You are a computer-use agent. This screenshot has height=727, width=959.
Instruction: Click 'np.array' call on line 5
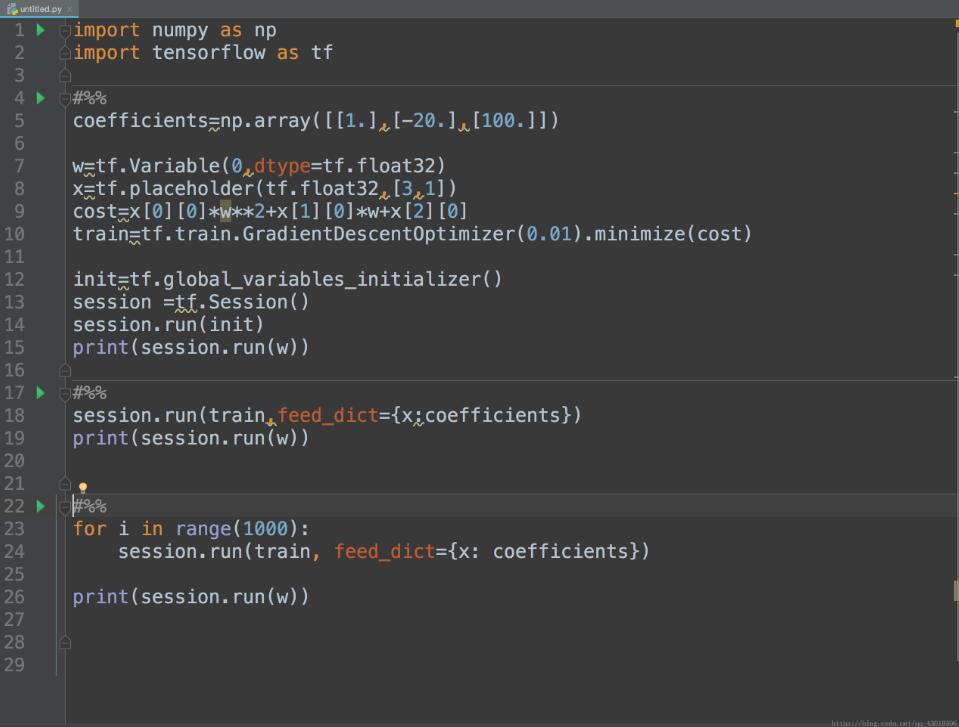tap(265, 120)
